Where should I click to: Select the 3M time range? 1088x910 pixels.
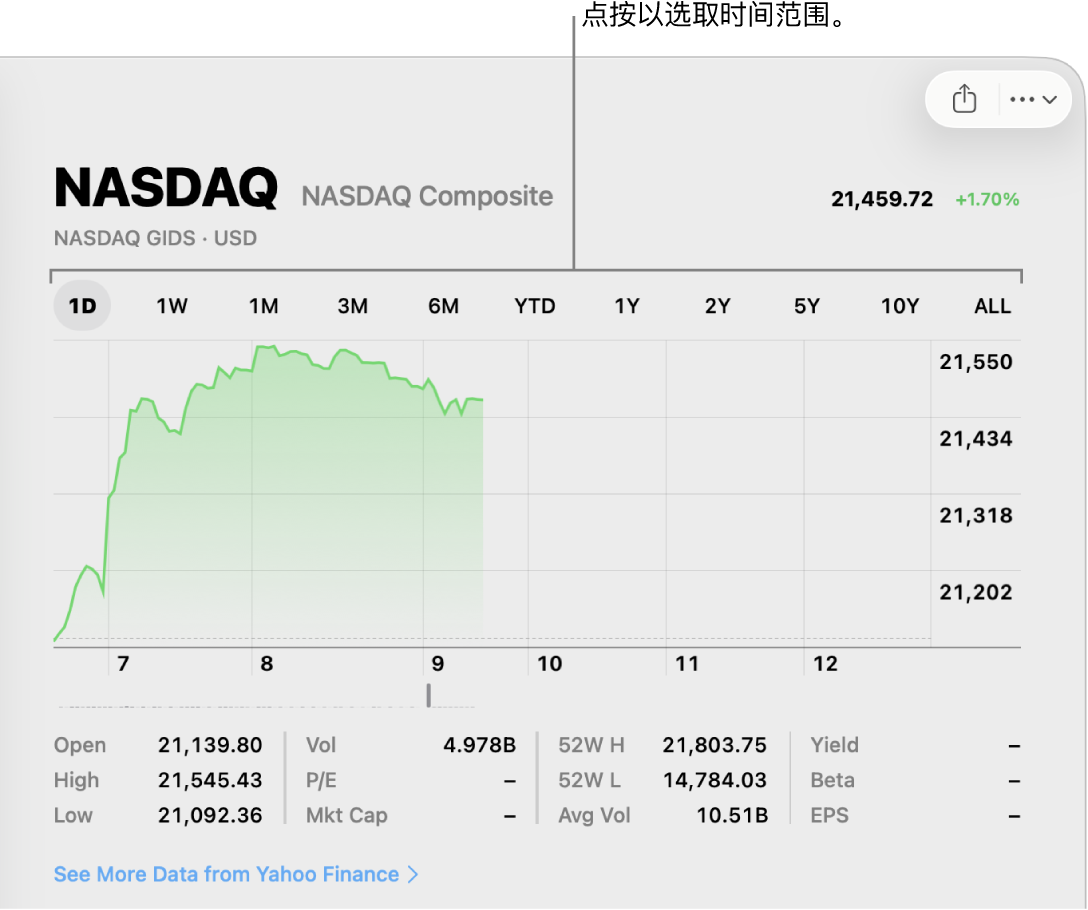(x=353, y=306)
